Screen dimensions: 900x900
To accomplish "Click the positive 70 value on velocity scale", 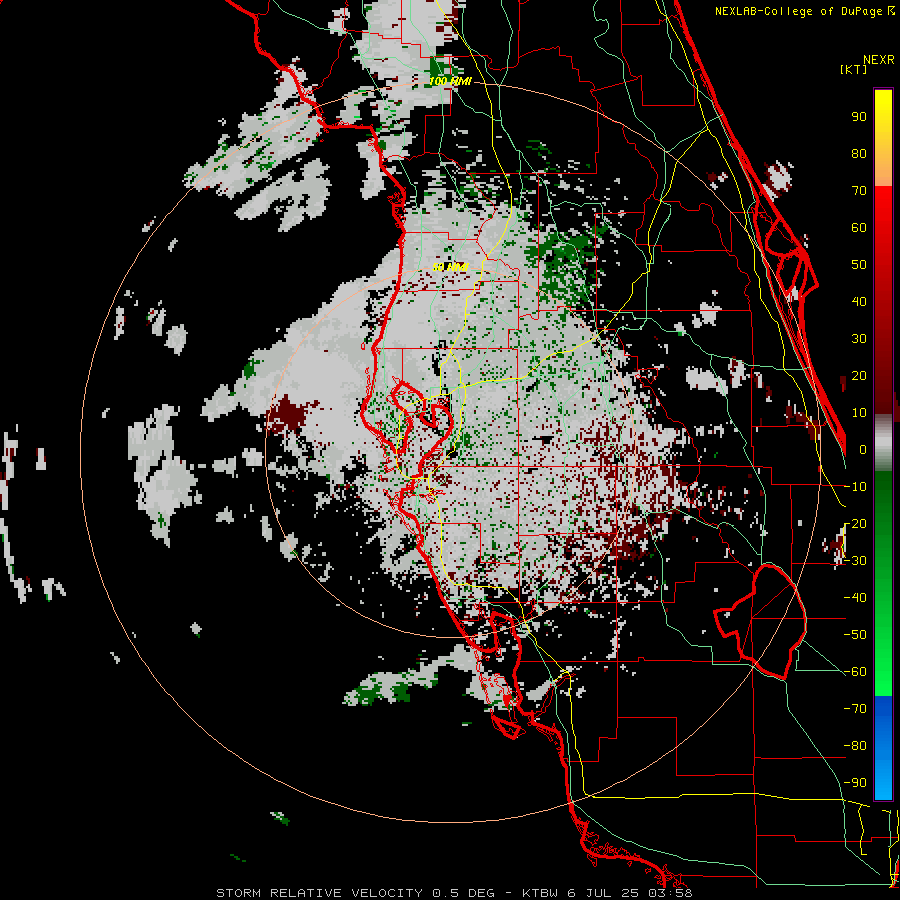I will [x=859, y=191].
